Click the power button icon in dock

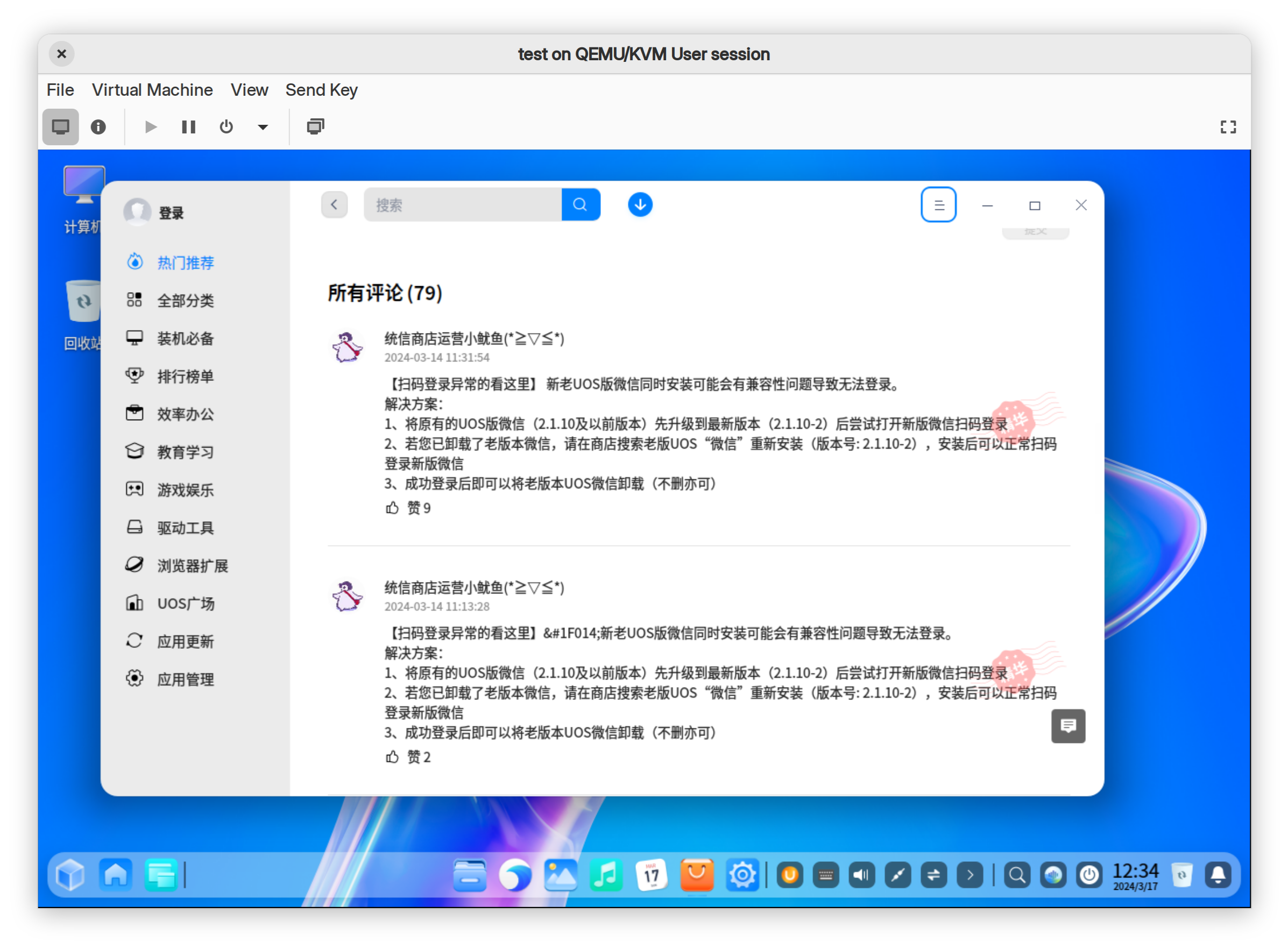pyautogui.click(x=1089, y=875)
